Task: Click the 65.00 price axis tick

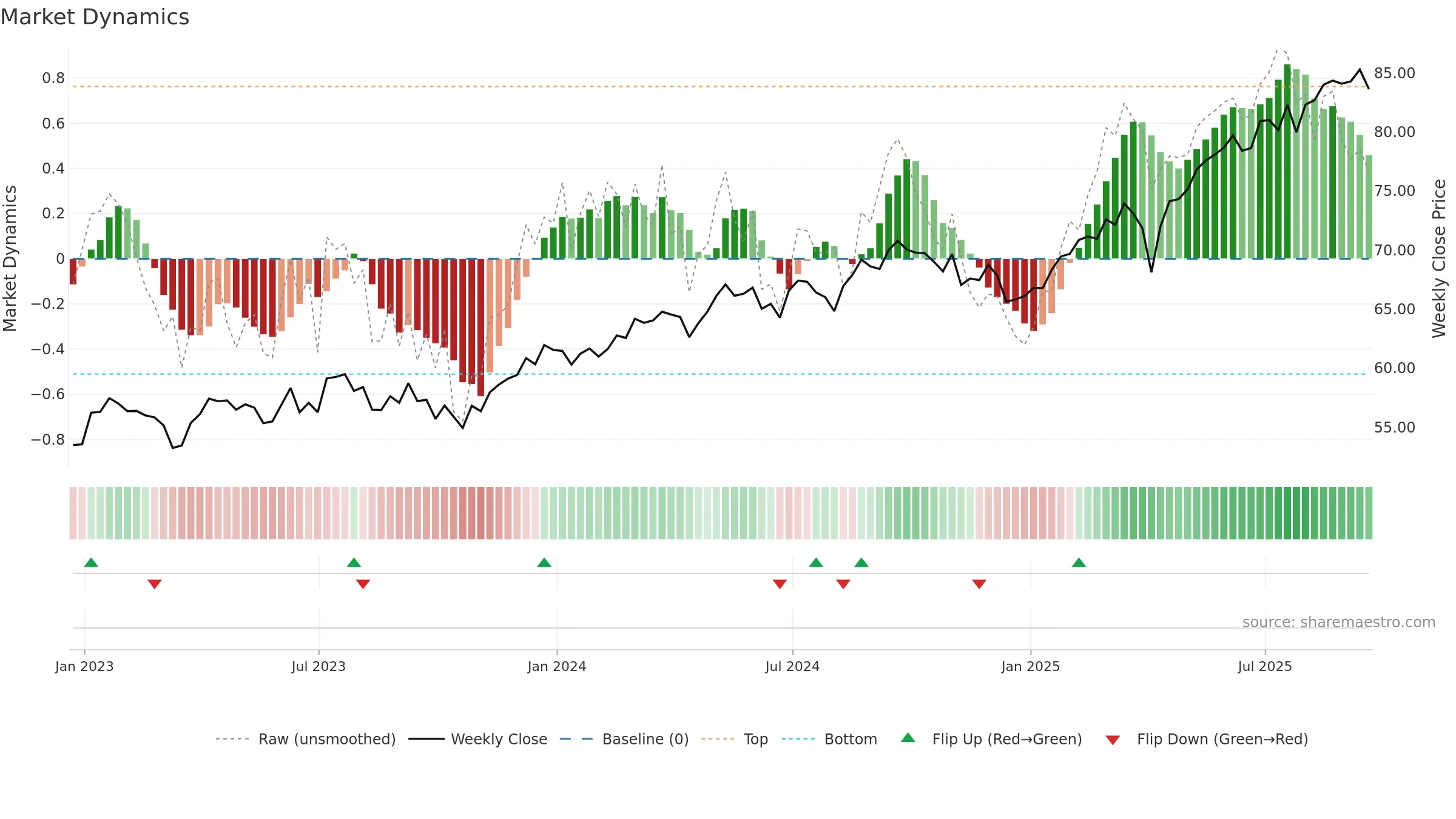Action: point(1394,309)
